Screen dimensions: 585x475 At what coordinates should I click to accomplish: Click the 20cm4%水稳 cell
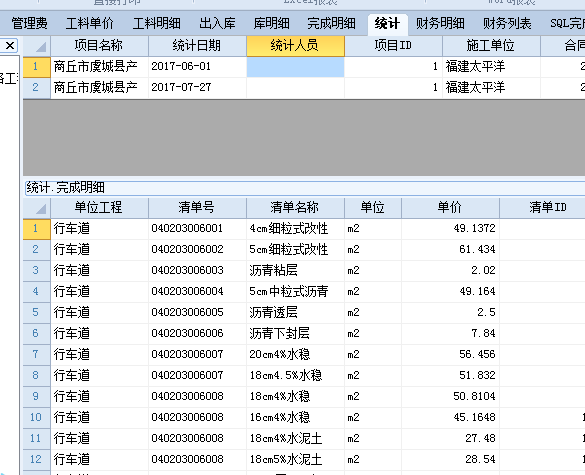(295, 354)
